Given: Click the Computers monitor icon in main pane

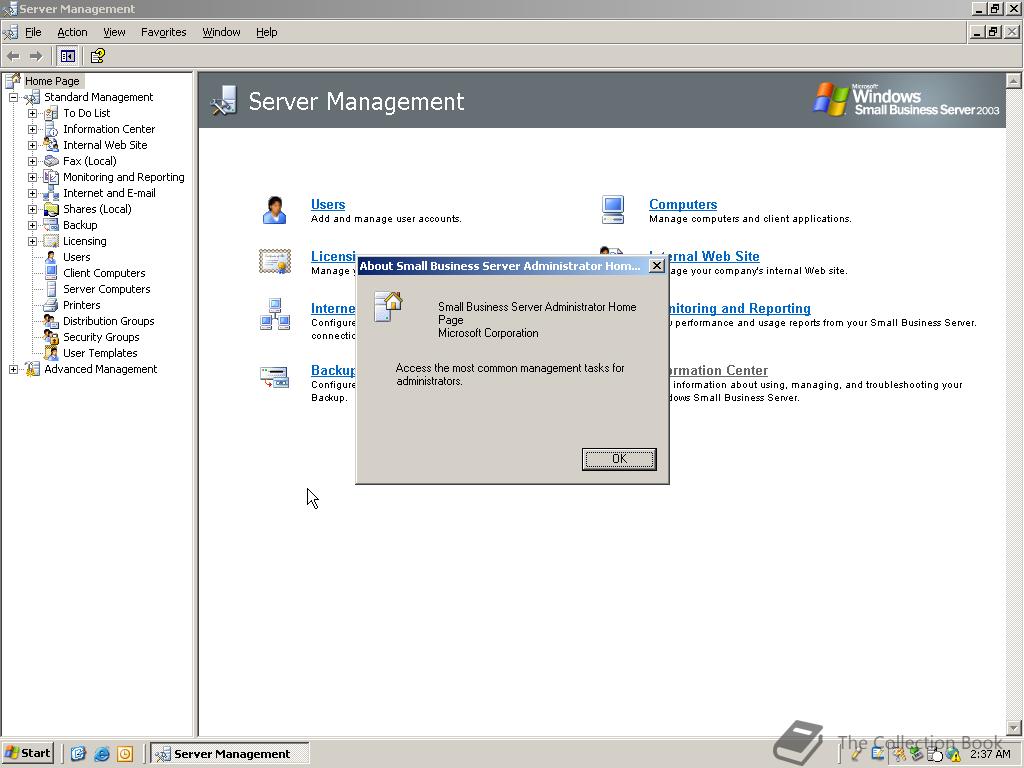Looking at the screenshot, I should point(613,210).
